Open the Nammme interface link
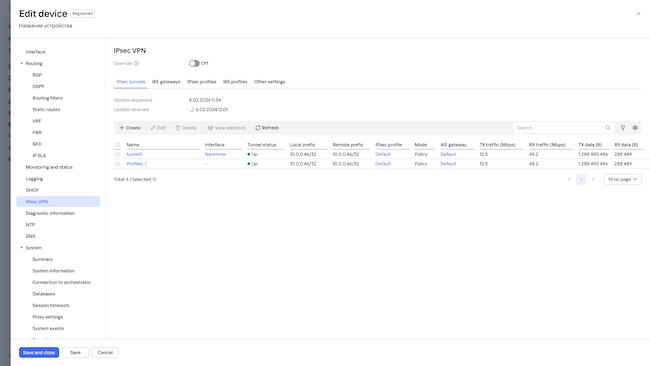Image resolution: width=650 pixels, height=366 pixels. (x=215, y=154)
